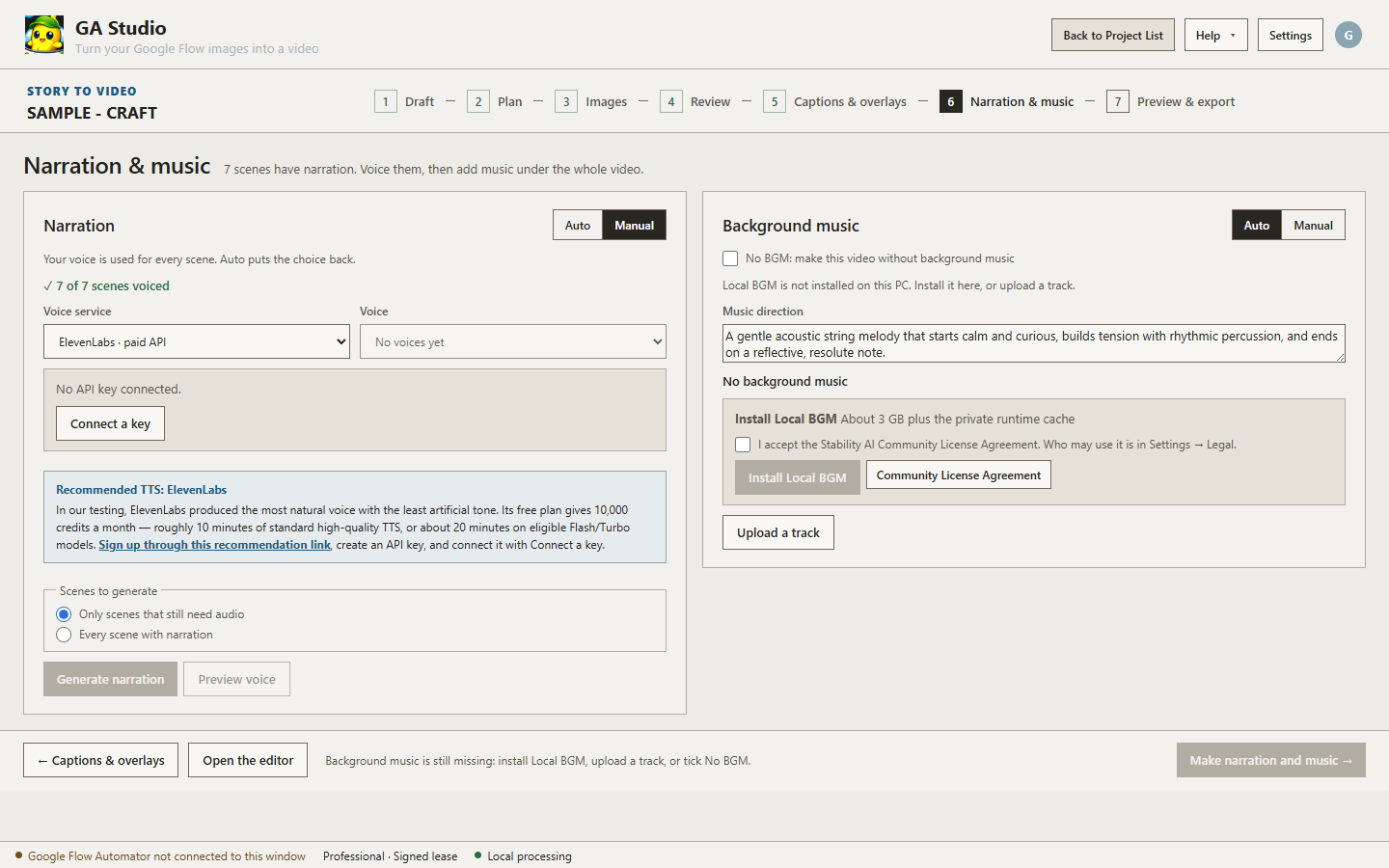Open the Voice service dropdown
This screenshot has width=1389, height=868.
point(197,341)
